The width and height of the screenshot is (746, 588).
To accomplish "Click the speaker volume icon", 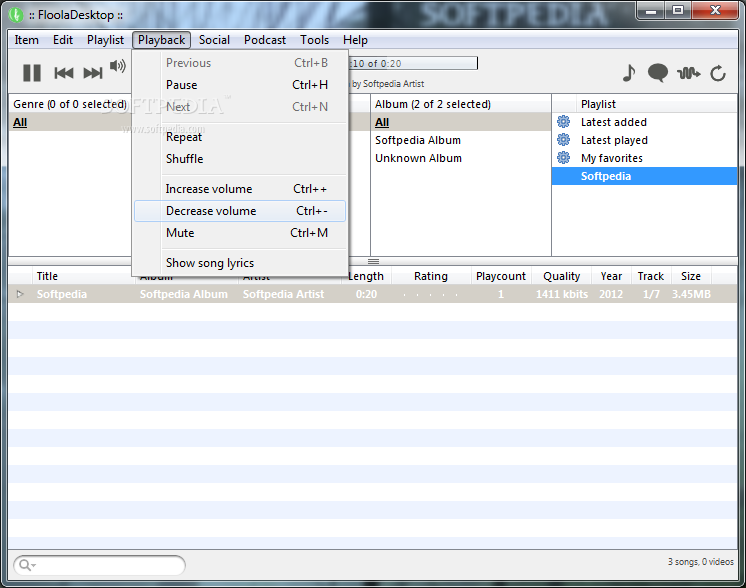I will [118, 66].
